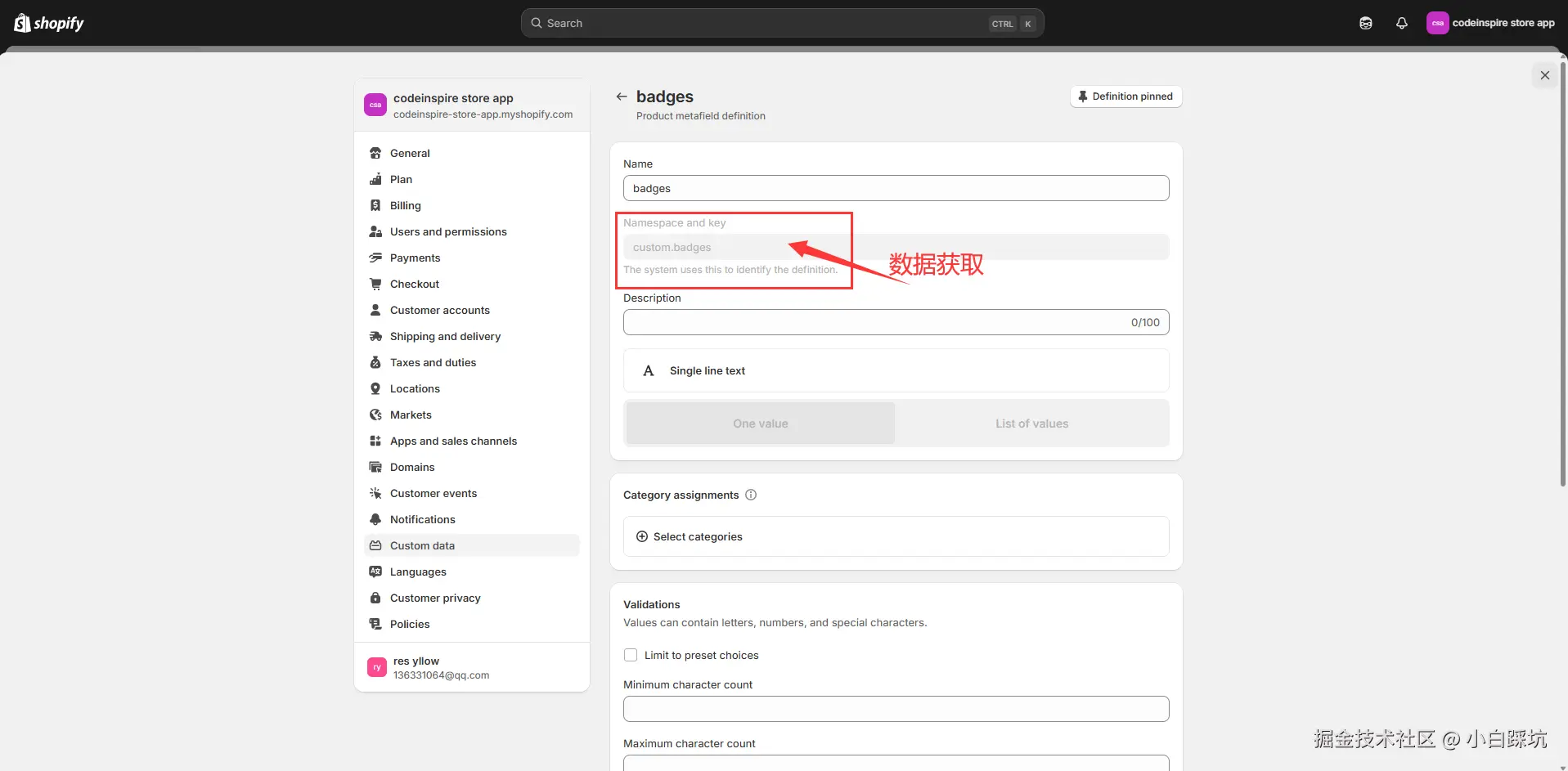1568x771 pixels.
Task: Click the Markets label in sidebar
Action: coord(411,415)
